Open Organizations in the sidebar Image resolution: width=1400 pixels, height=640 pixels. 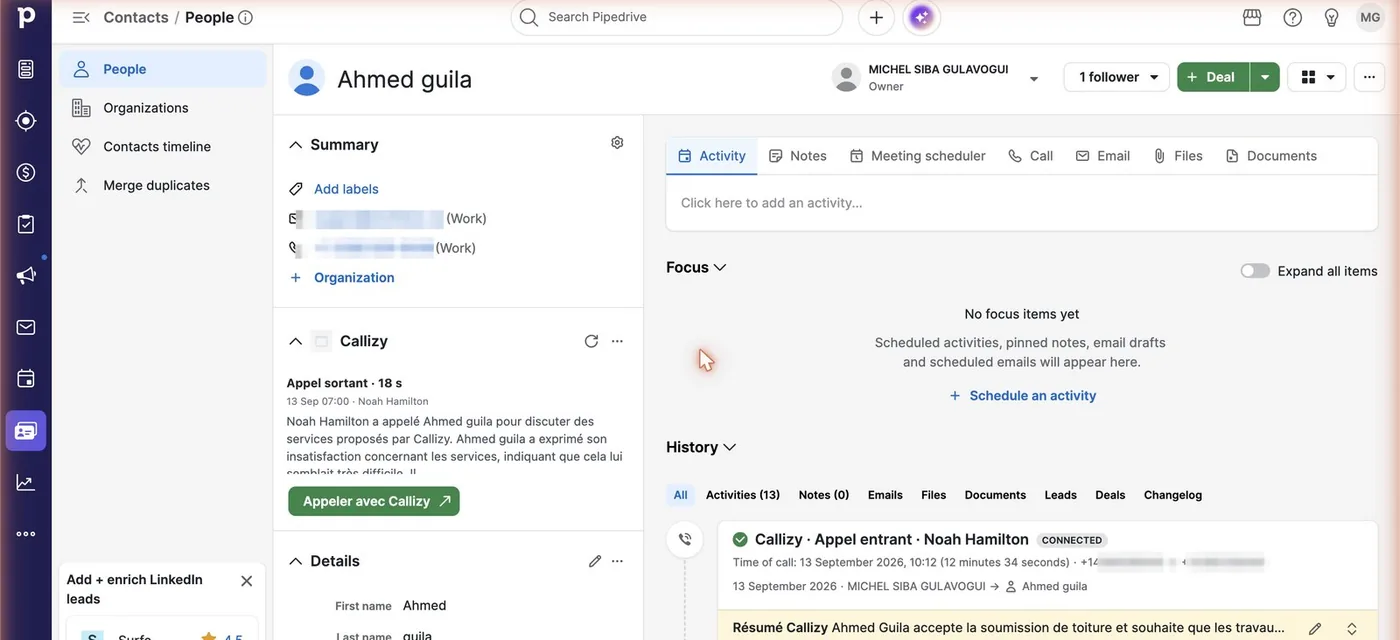pos(163,108)
